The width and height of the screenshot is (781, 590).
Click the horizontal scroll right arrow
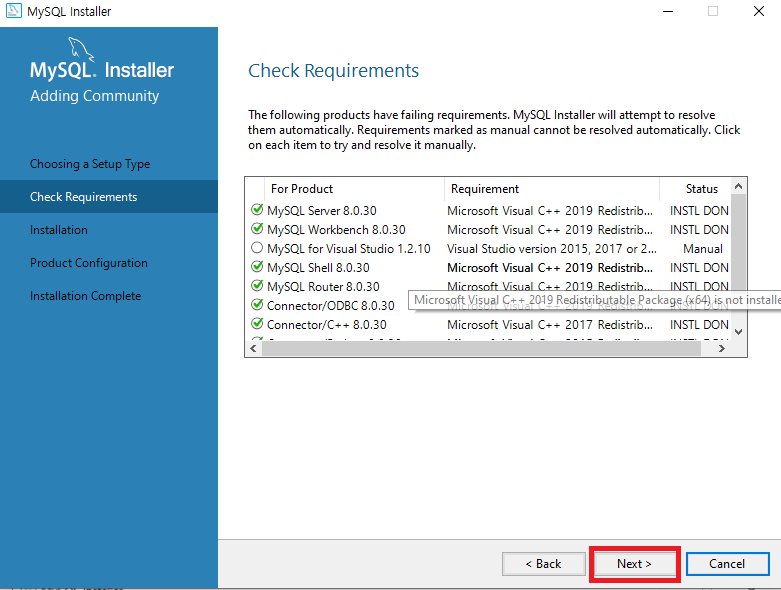click(721, 349)
